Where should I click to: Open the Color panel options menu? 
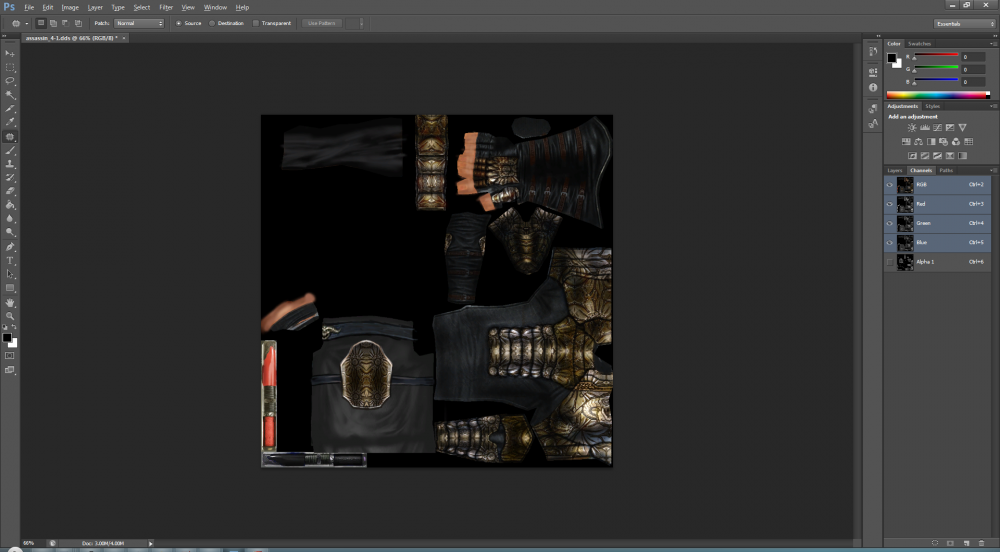tap(992, 43)
